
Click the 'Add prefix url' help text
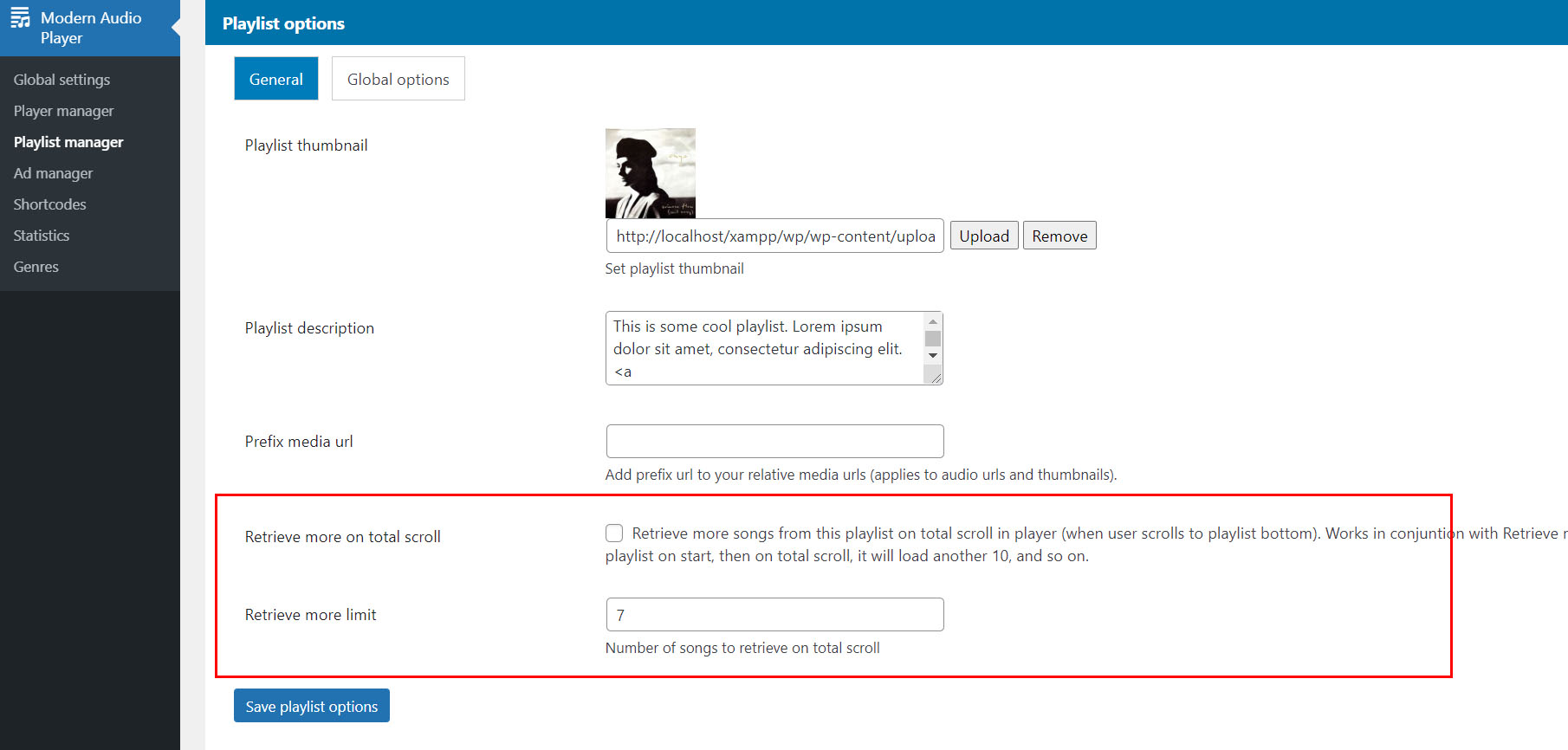click(x=861, y=475)
